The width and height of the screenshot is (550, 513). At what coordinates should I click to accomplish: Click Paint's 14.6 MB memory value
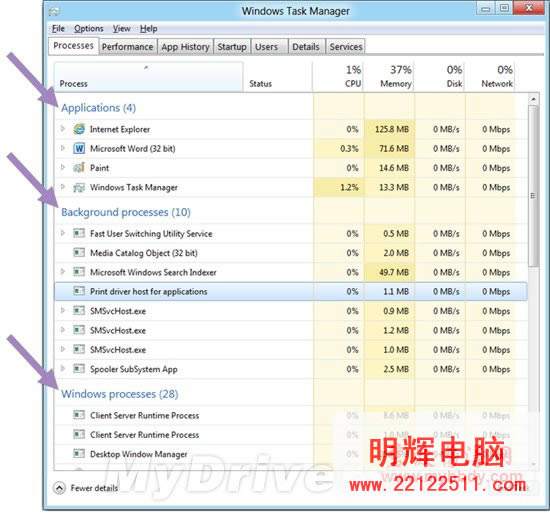pyautogui.click(x=394, y=168)
